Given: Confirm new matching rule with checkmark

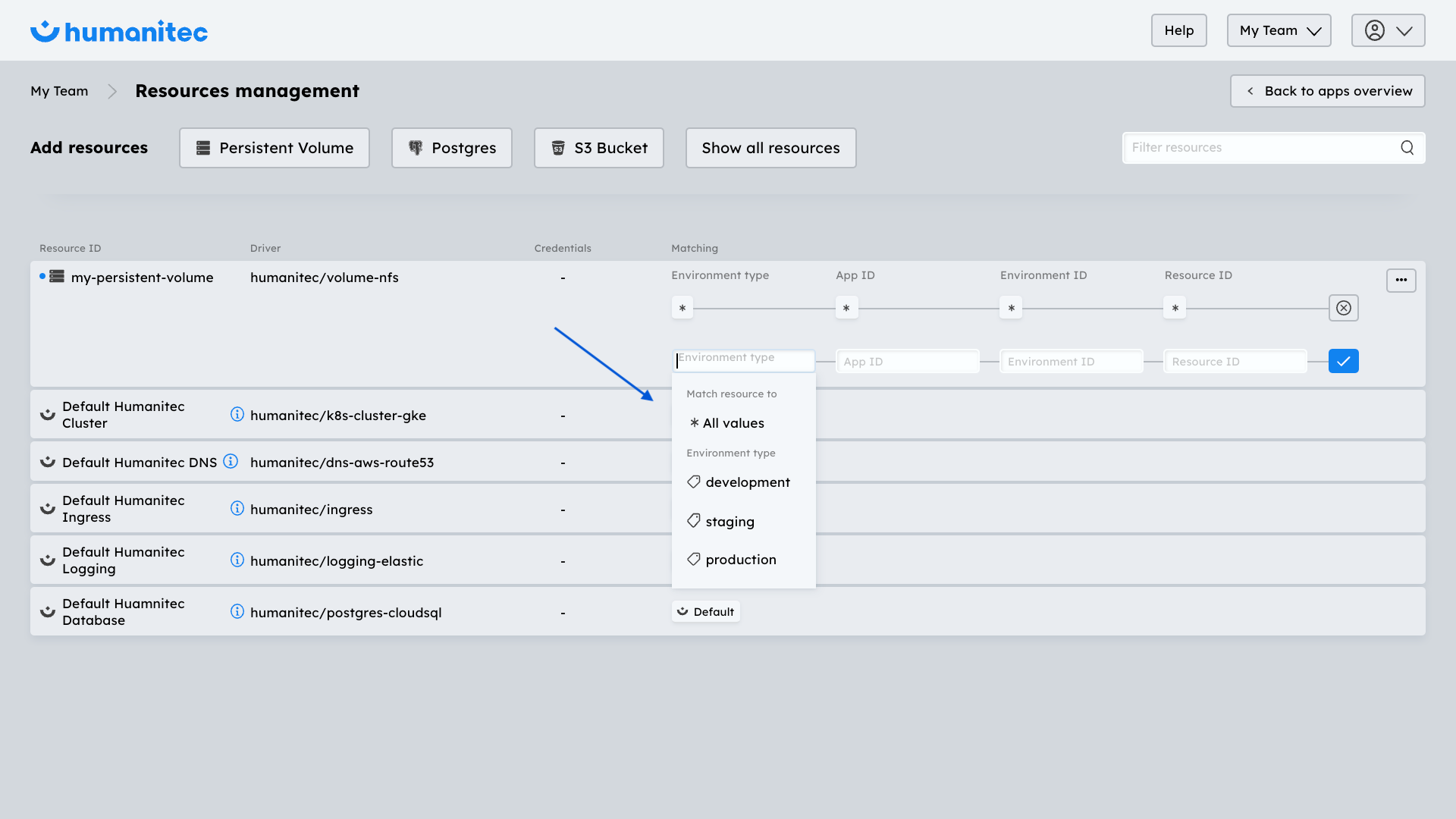Looking at the screenshot, I should click(x=1344, y=361).
